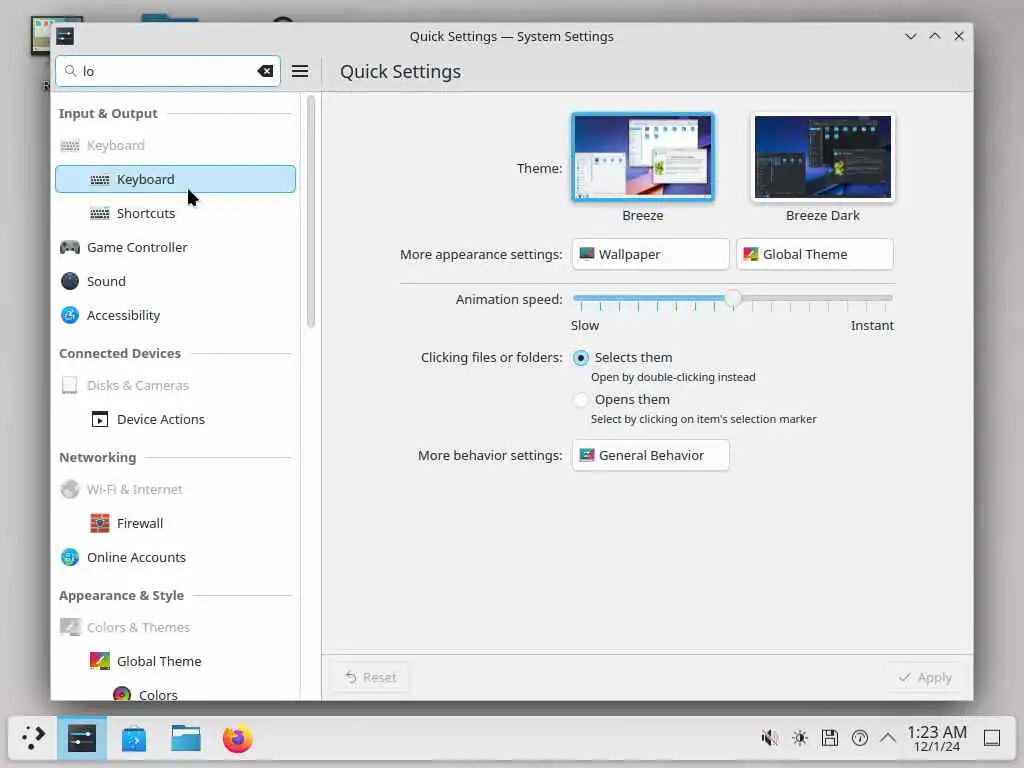Viewport: 1024px width, 768px height.
Task: Click the Online Accounts globe icon
Action: [70, 557]
